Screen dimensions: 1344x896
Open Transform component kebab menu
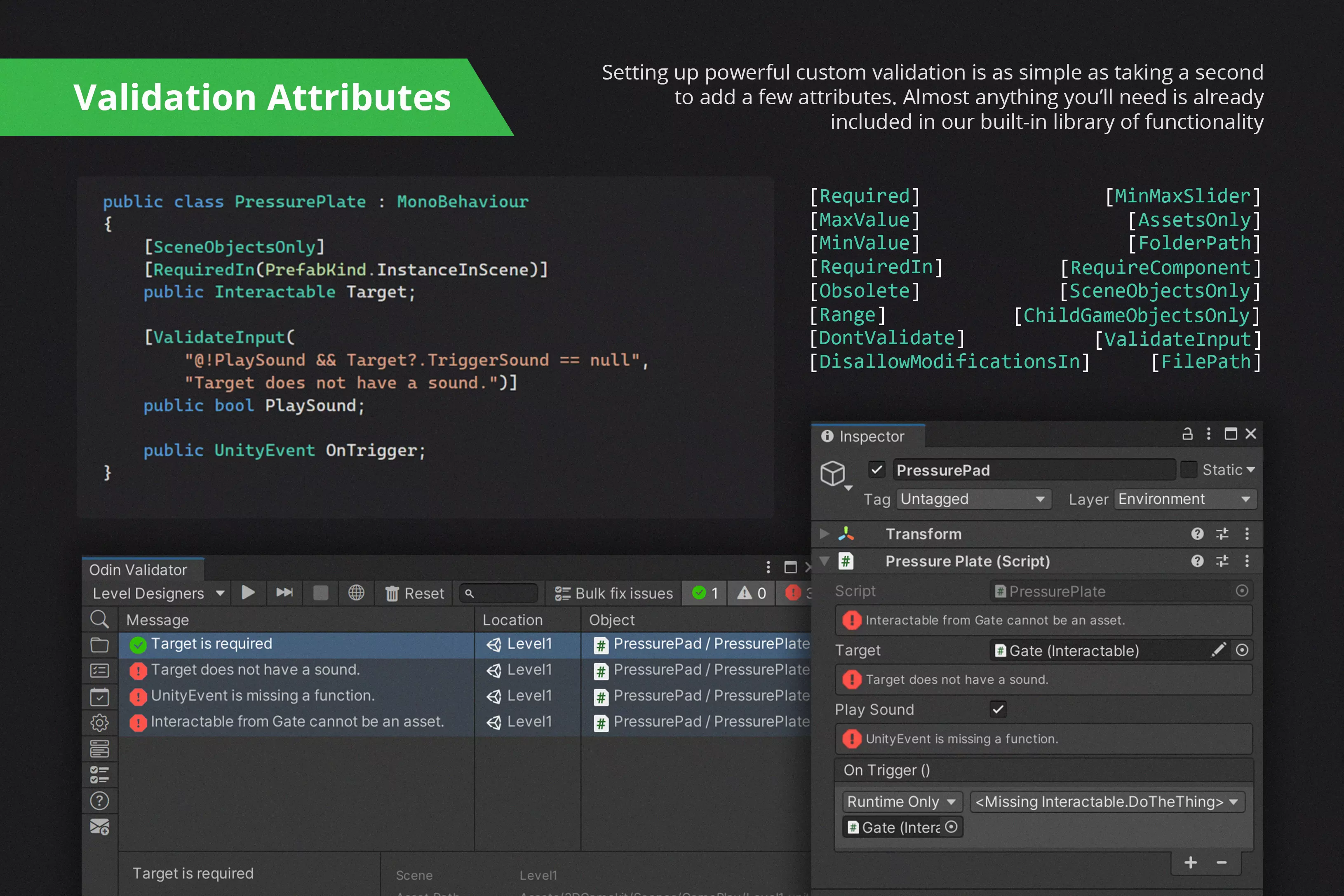click(x=1247, y=533)
